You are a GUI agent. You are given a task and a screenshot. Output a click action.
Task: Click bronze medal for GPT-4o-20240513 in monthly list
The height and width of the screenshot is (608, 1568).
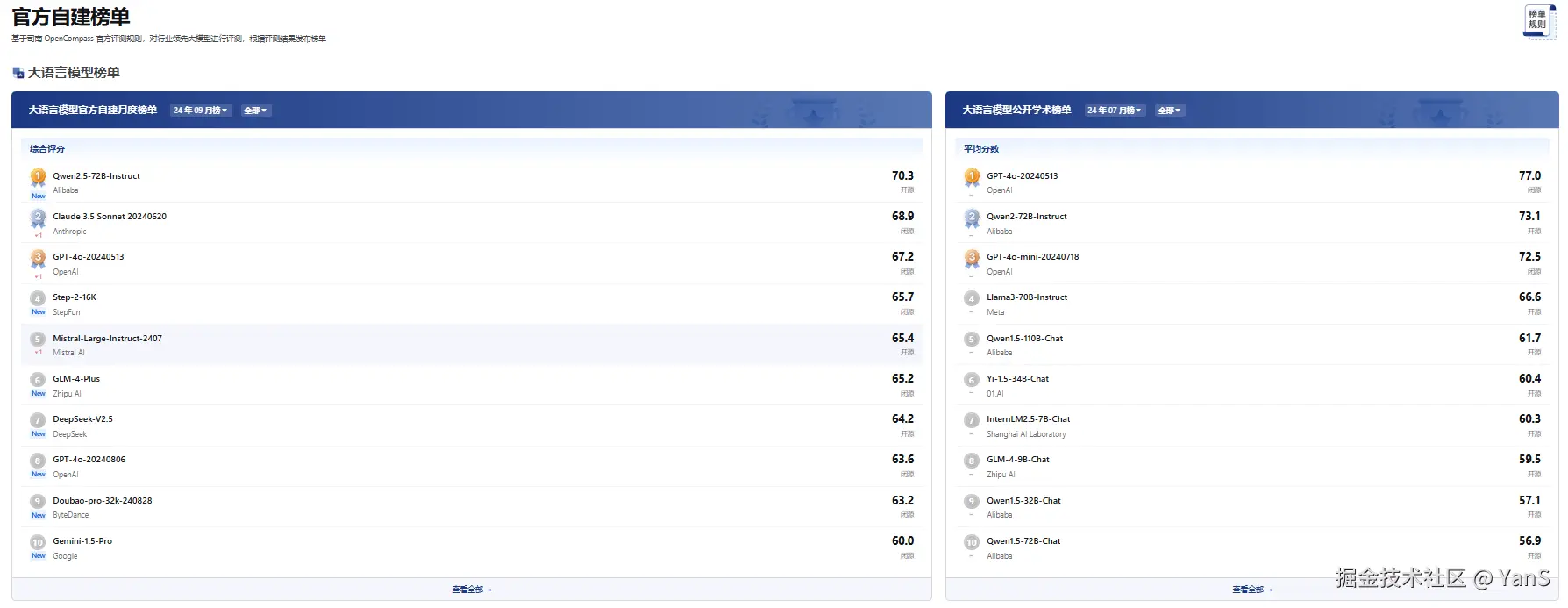[38, 258]
